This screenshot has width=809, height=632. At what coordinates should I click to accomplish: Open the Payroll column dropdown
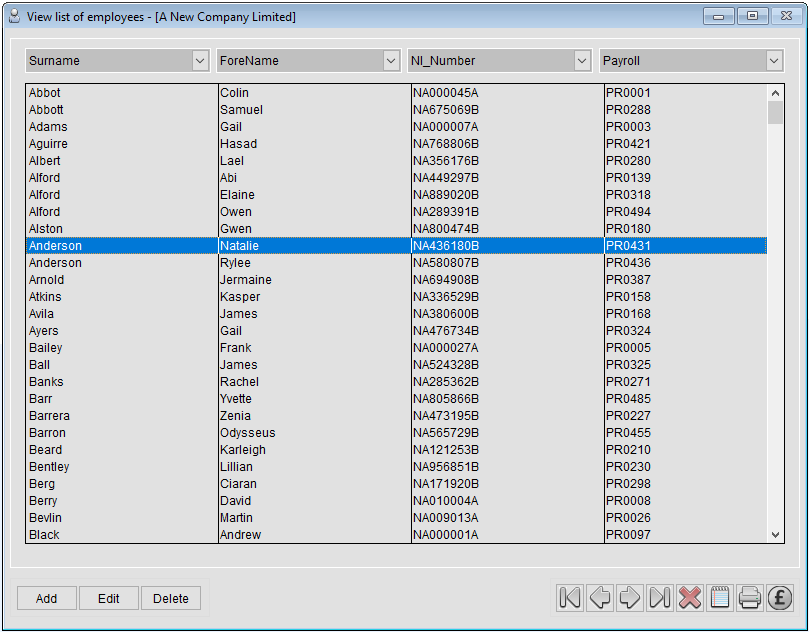point(774,60)
